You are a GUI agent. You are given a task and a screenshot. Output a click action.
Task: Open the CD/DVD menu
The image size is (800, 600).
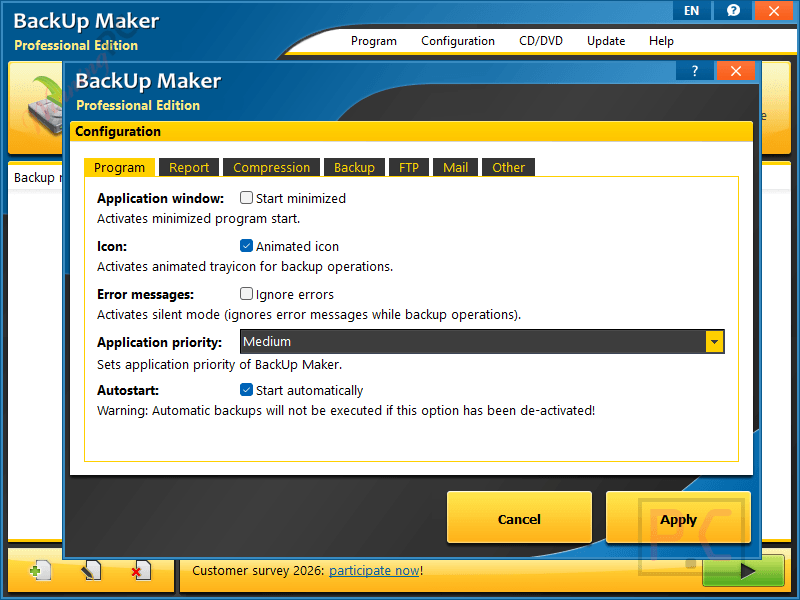(x=541, y=41)
